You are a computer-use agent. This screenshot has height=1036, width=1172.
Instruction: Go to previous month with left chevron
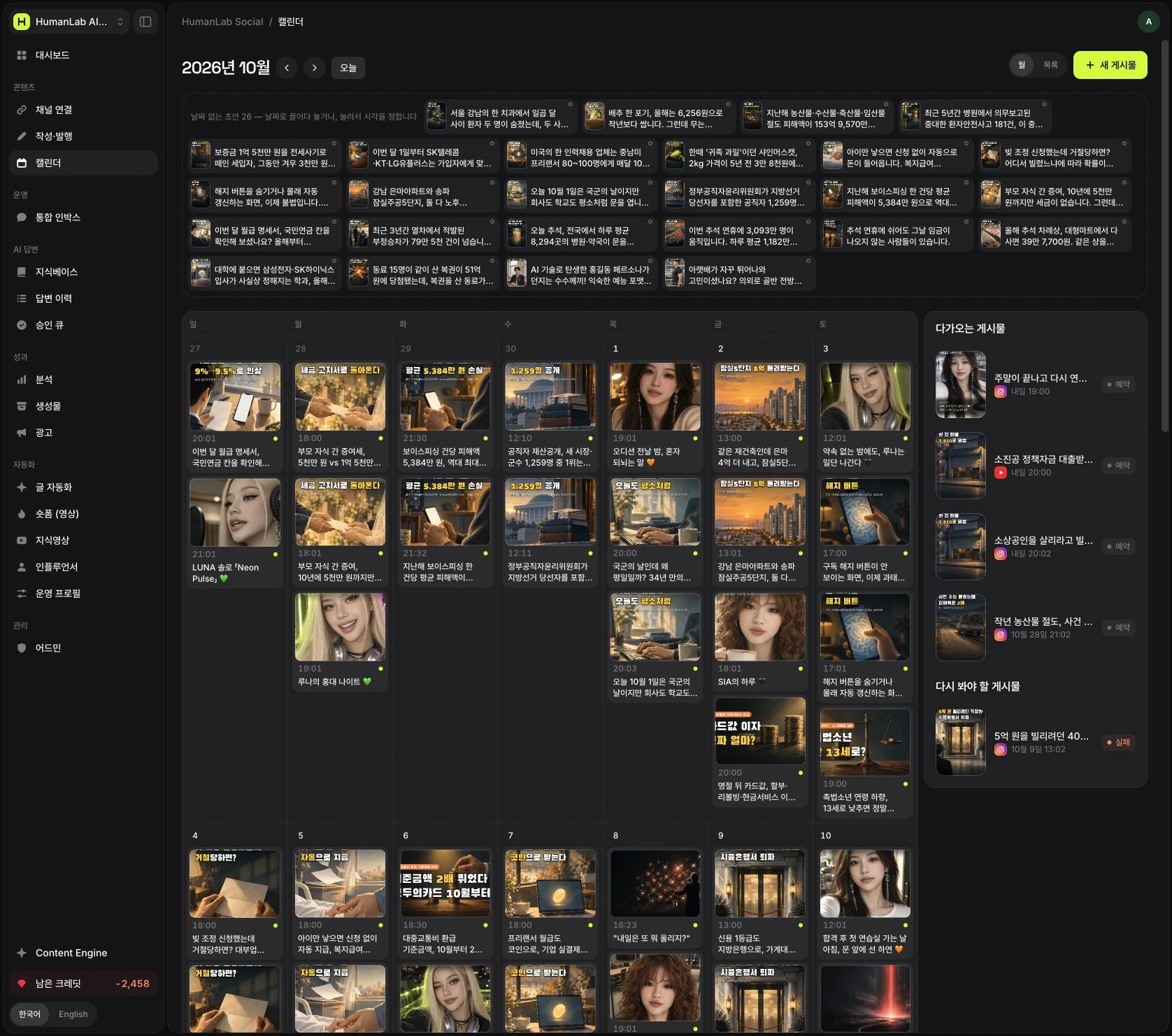pyautogui.click(x=287, y=68)
